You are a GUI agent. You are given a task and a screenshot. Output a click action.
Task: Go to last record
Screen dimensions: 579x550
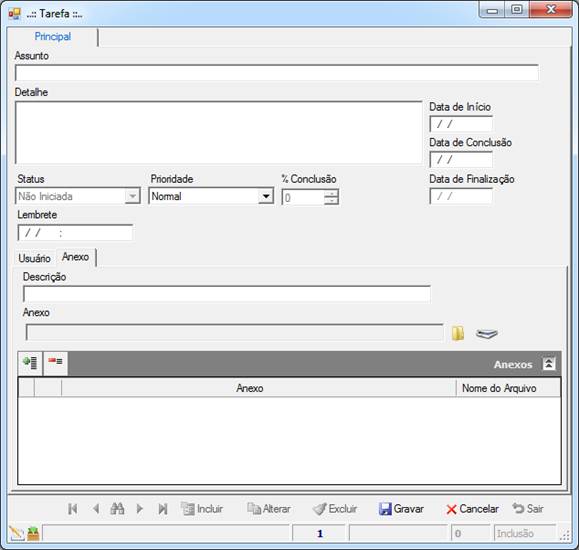pyautogui.click(x=162, y=509)
